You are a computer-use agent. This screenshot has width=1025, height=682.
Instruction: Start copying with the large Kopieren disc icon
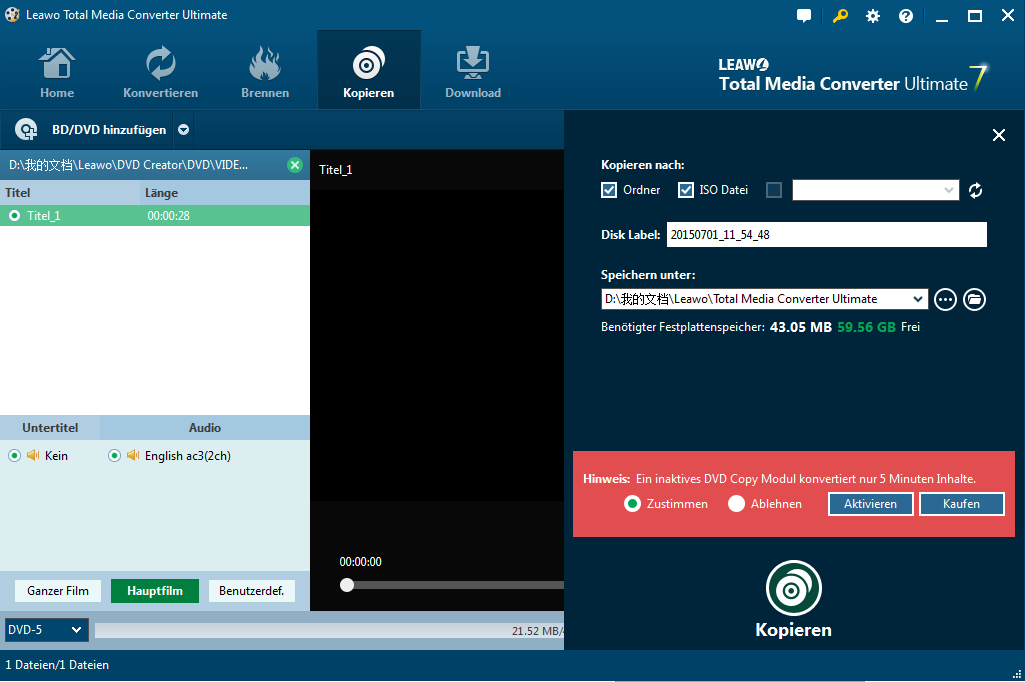click(794, 588)
